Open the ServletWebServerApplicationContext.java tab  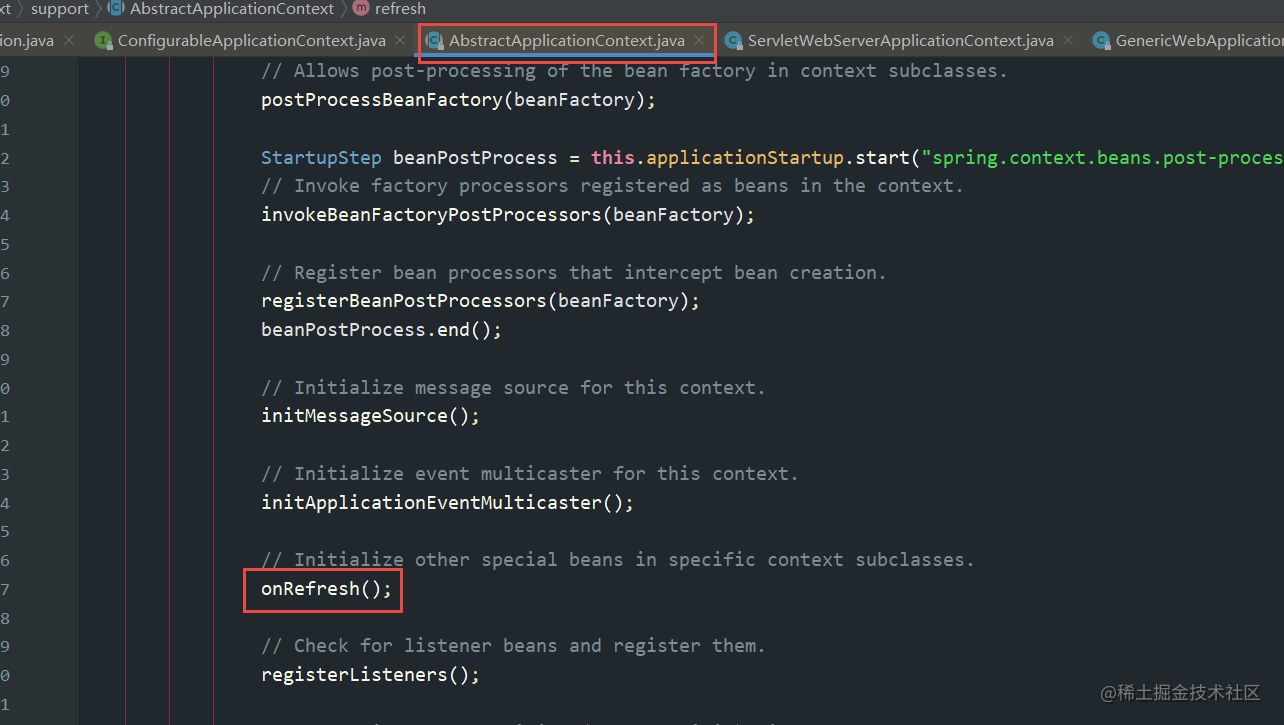[900, 41]
